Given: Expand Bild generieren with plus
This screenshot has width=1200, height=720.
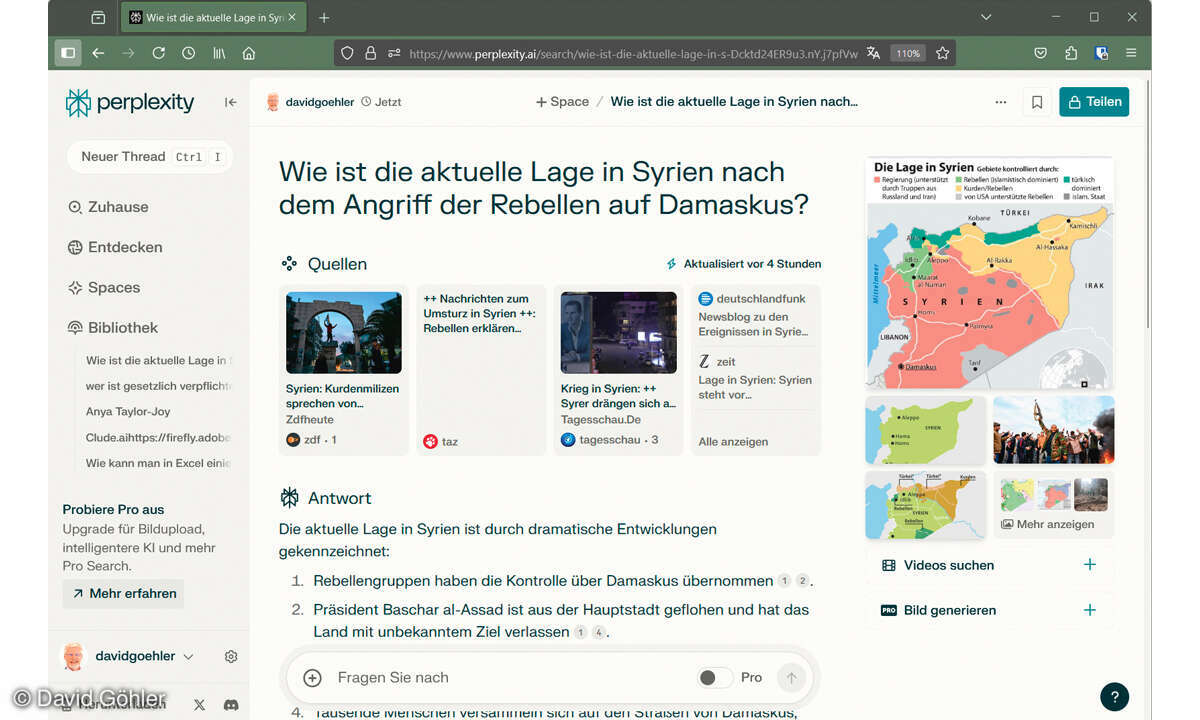Looking at the screenshot, I should pyautogui.click(x=1090, y=610).
